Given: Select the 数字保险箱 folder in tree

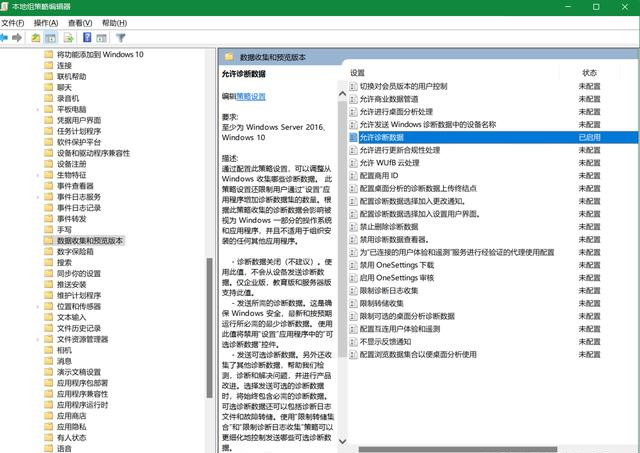Looking at the screenshot, I should [77, 251].
